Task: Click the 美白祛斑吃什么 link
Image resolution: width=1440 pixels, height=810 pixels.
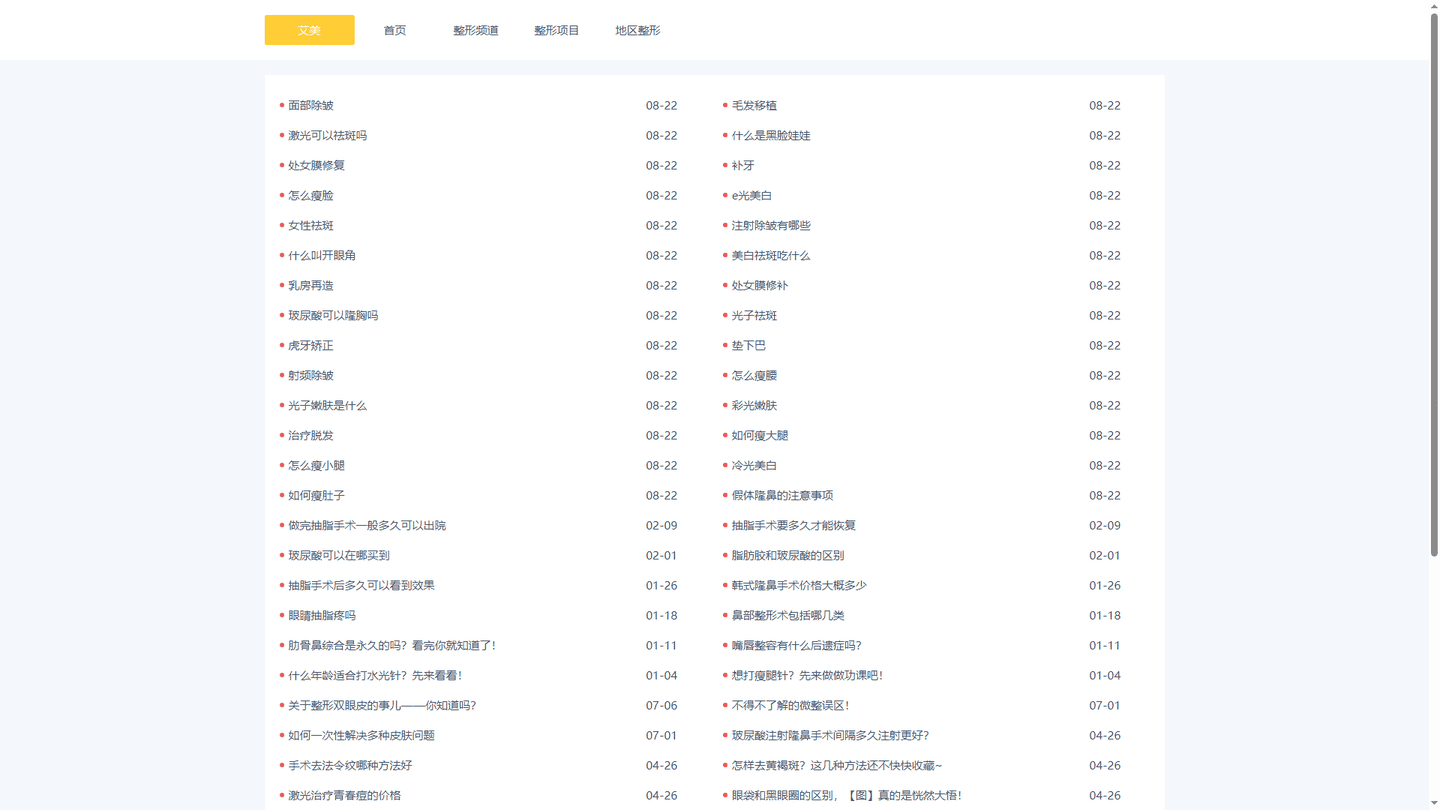Action: [x=771, y=255]
